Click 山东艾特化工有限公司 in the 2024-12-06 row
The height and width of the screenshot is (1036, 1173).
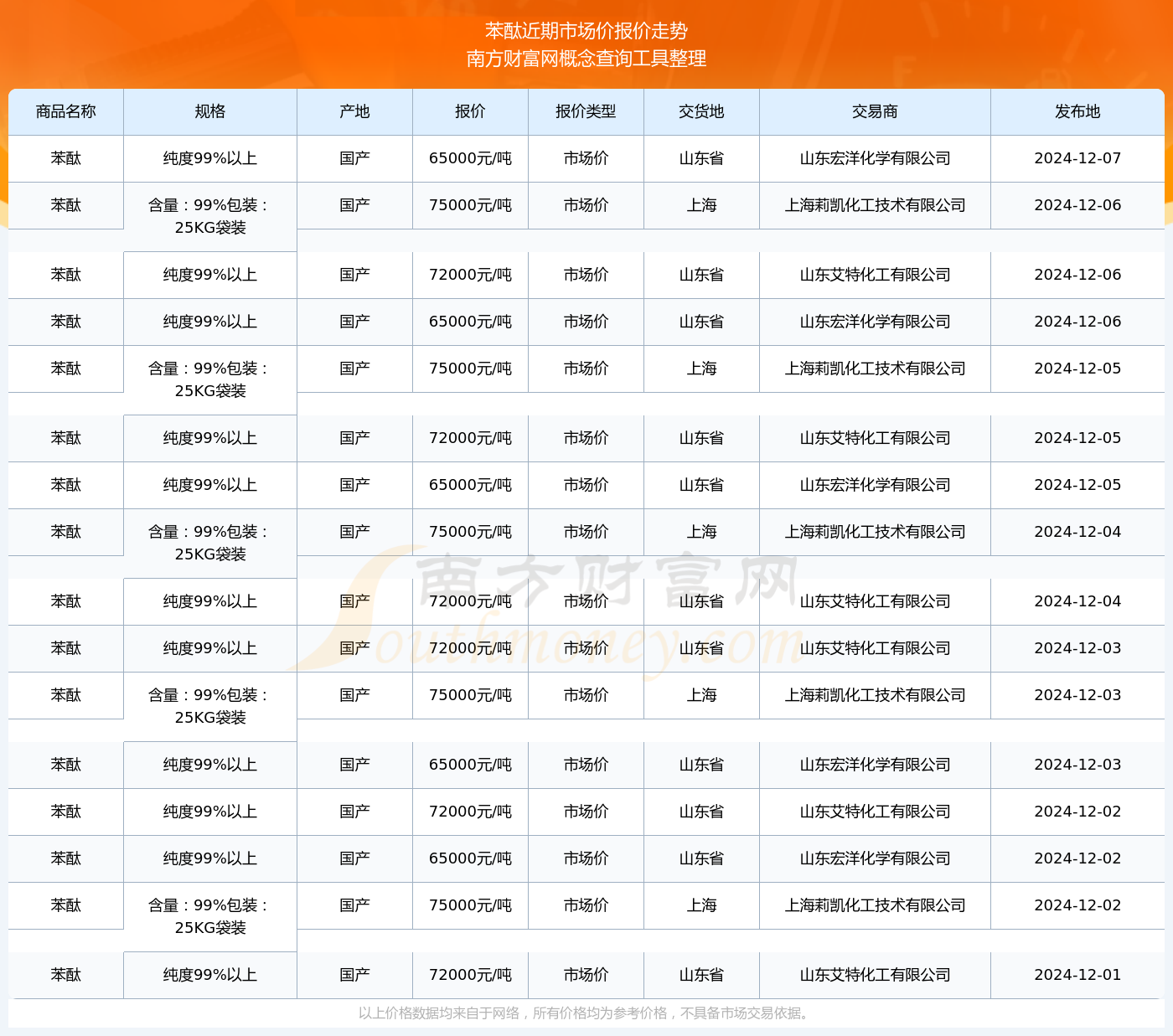tap(875, 275)
